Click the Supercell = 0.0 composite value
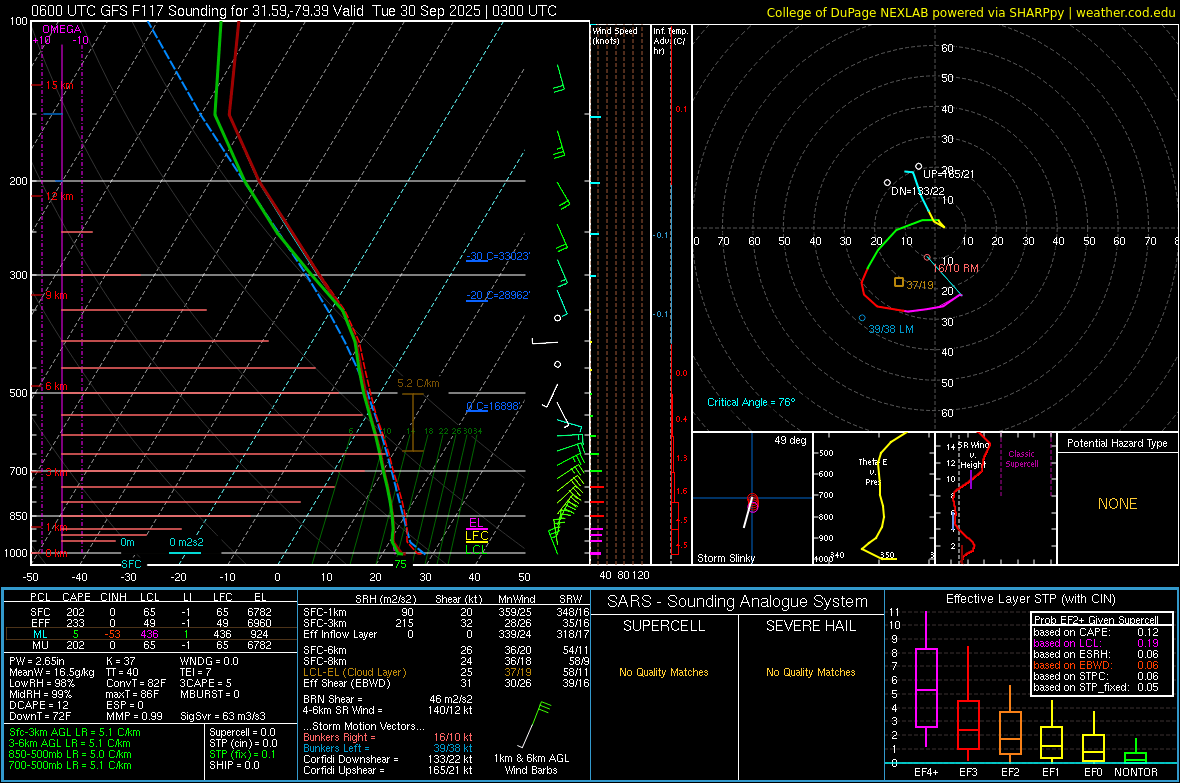Screen dimensions: 1180x783 pos(242,732)
